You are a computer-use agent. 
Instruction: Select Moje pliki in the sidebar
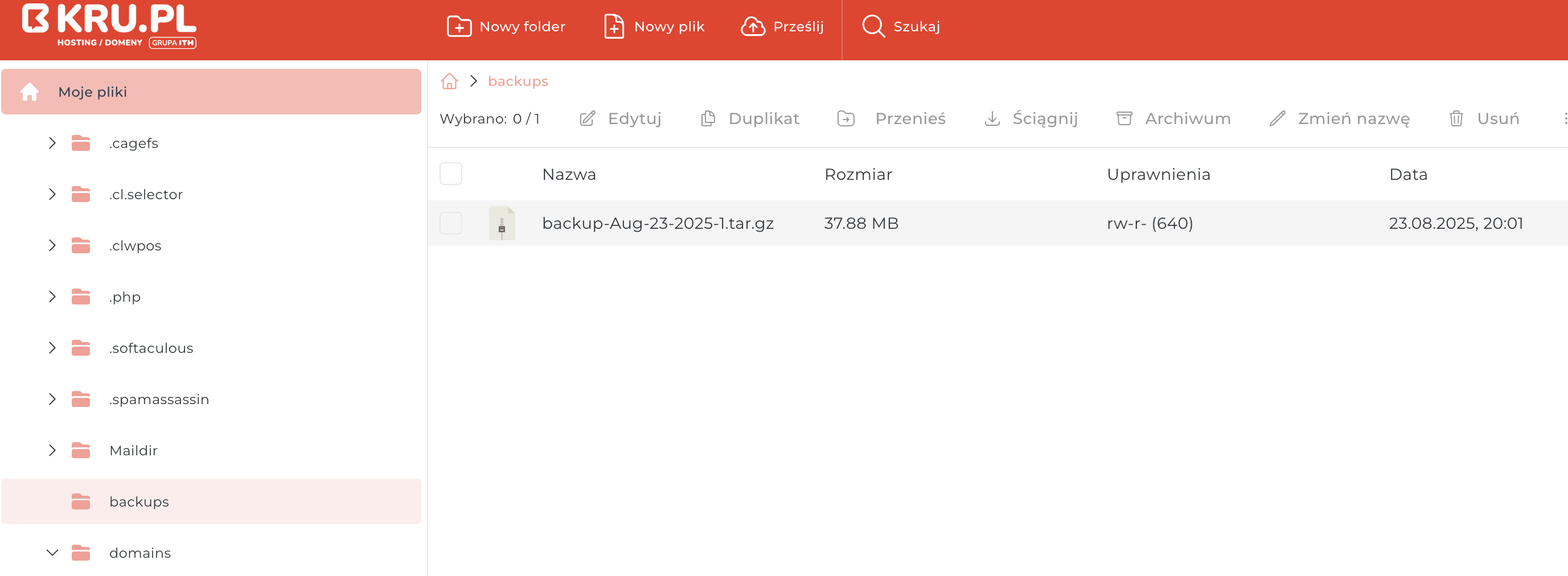(x=93, y=92)
